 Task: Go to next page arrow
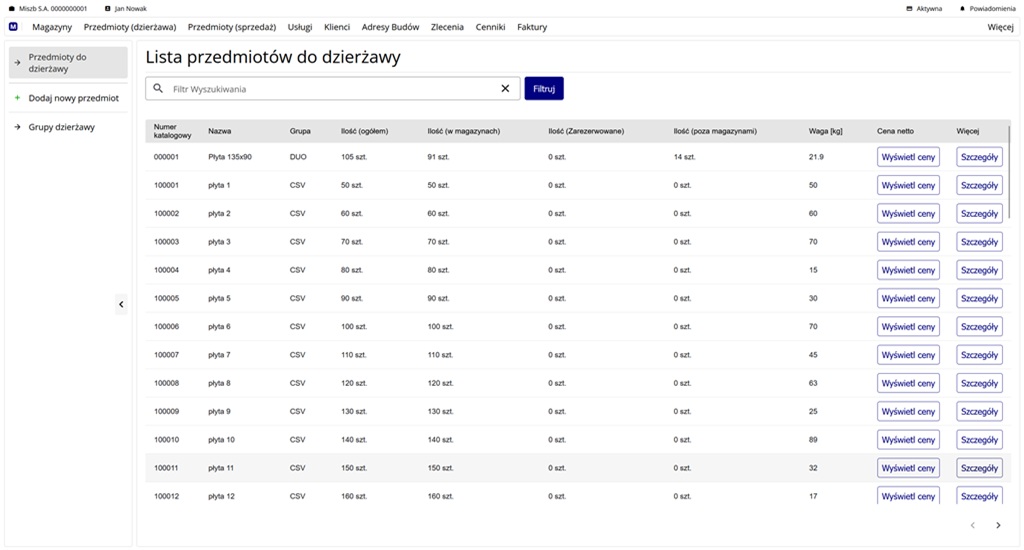tap(998, 525)
